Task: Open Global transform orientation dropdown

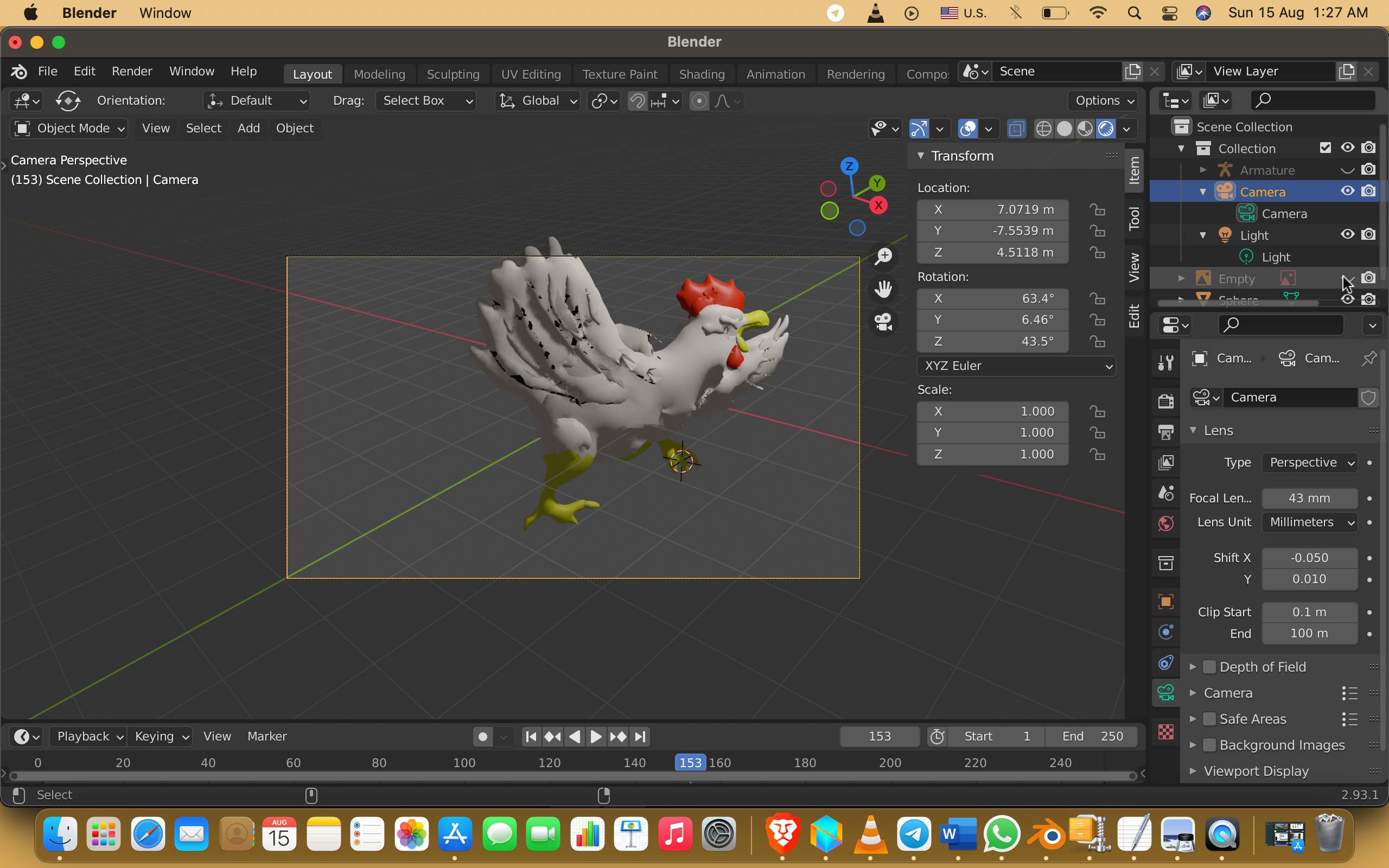Action: point(537,101)
